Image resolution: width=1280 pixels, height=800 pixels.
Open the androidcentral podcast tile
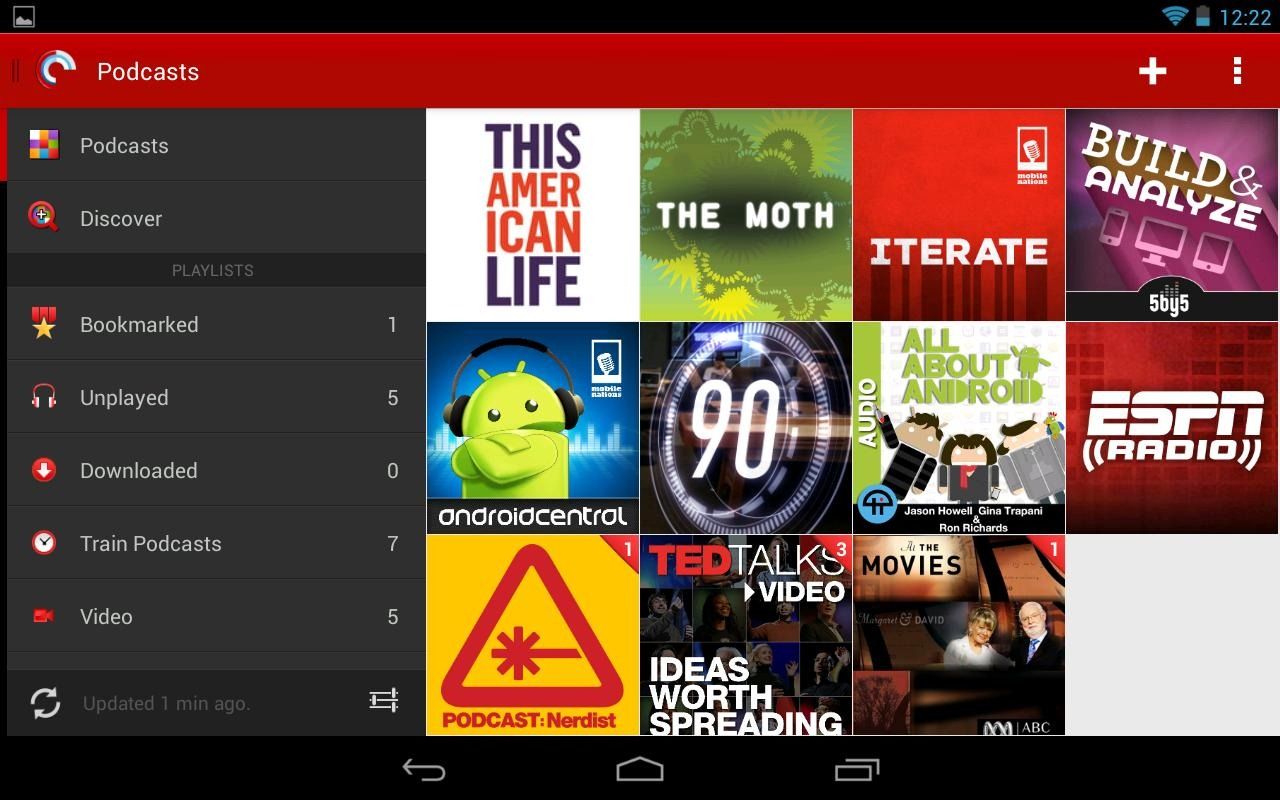coord(532,427)
